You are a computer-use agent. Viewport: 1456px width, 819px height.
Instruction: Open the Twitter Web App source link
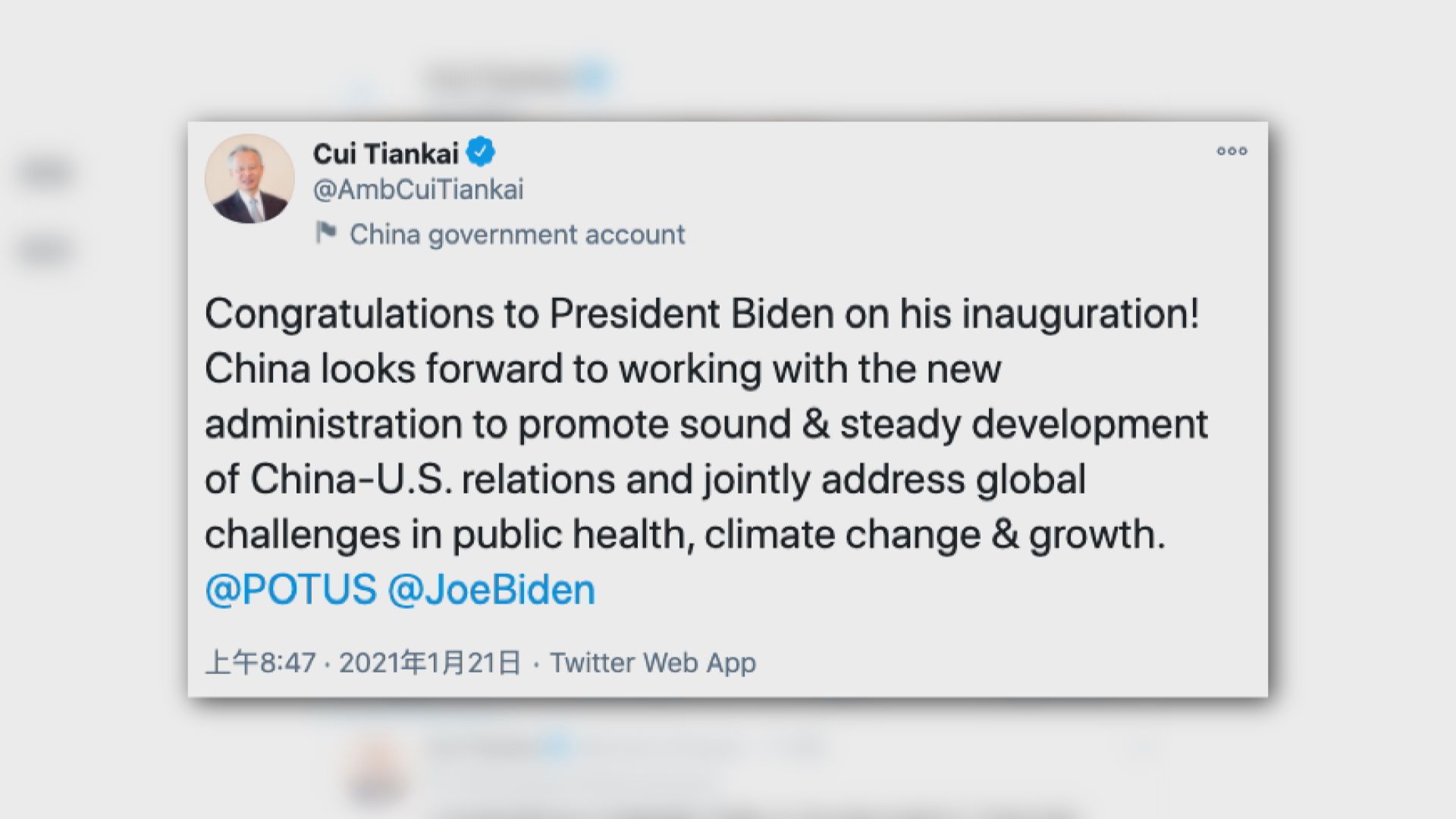pyautogui.click(x=653, y=663)
